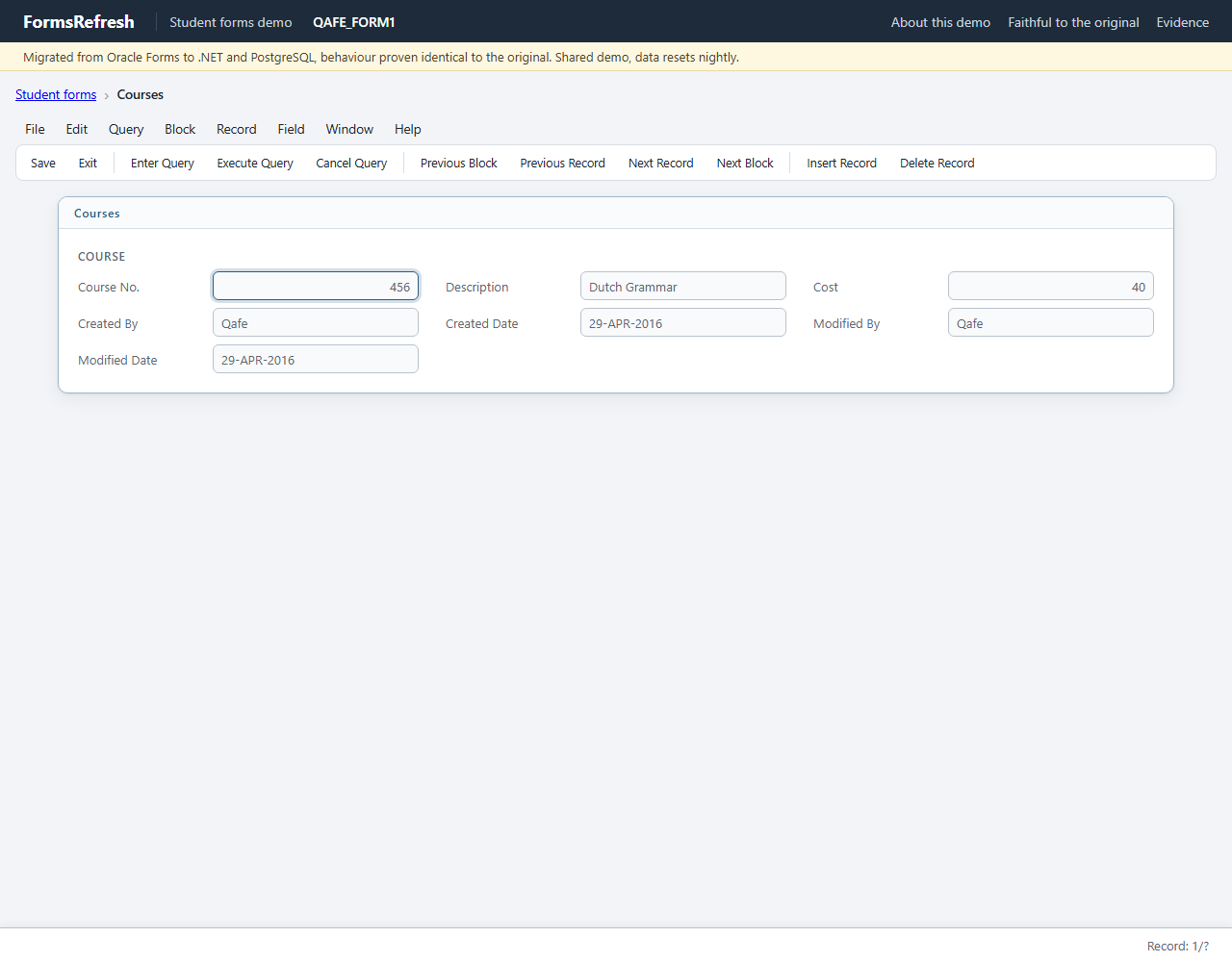Click the Exit toolbar button
Image resolution: width=1232 pixels, height=962 pixels.
(88, 163)
